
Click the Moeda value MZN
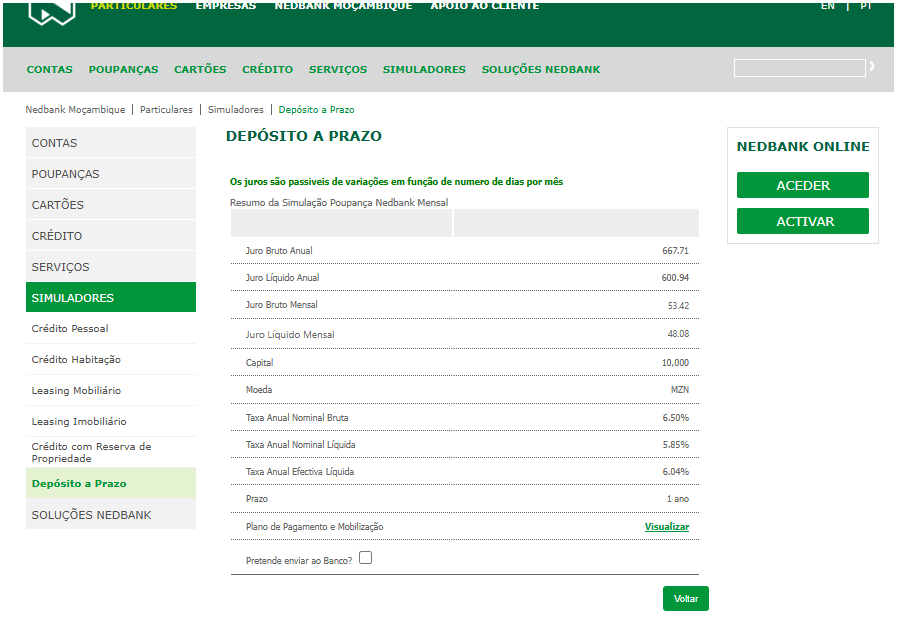(x=680, y=390)
